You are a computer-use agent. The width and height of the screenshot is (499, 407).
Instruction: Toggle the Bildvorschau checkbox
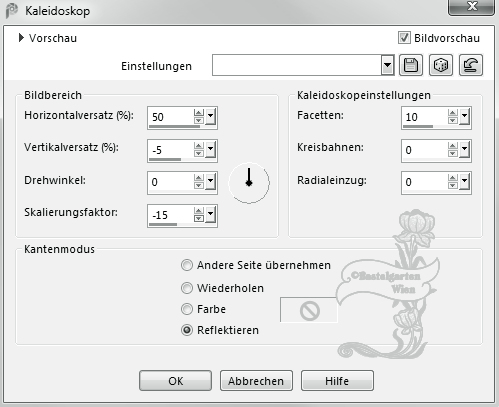click(x=404, y=38)
